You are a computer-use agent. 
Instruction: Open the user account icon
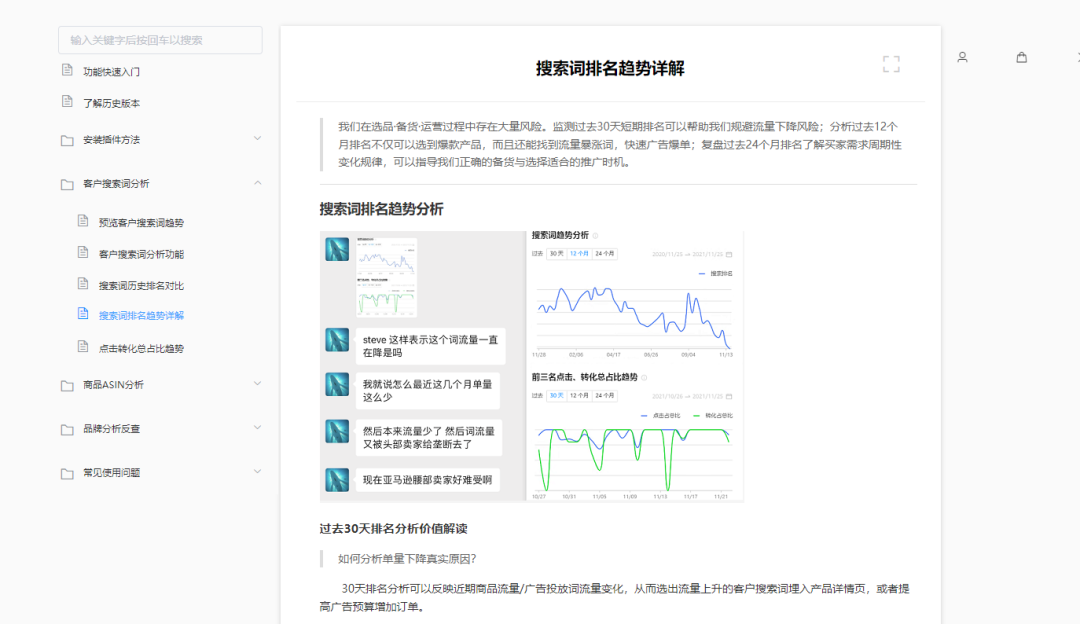[962, 57]
